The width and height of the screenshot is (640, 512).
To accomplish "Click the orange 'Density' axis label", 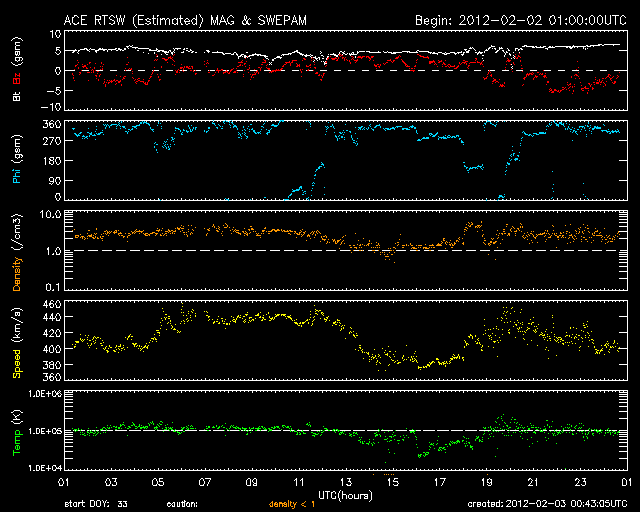I will click(x=17, y=274).
